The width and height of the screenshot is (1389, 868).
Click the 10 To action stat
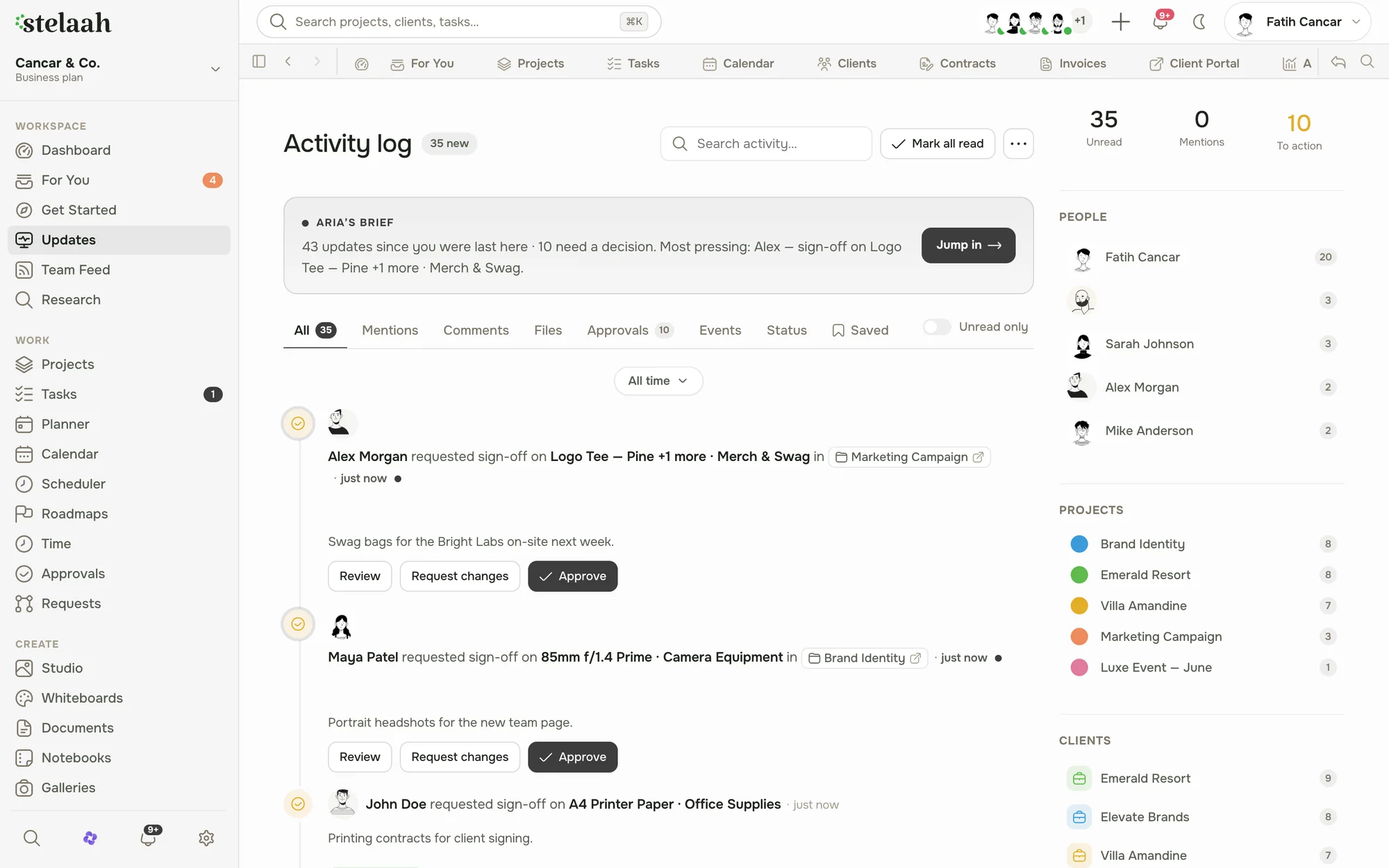tap(1299, 131)
